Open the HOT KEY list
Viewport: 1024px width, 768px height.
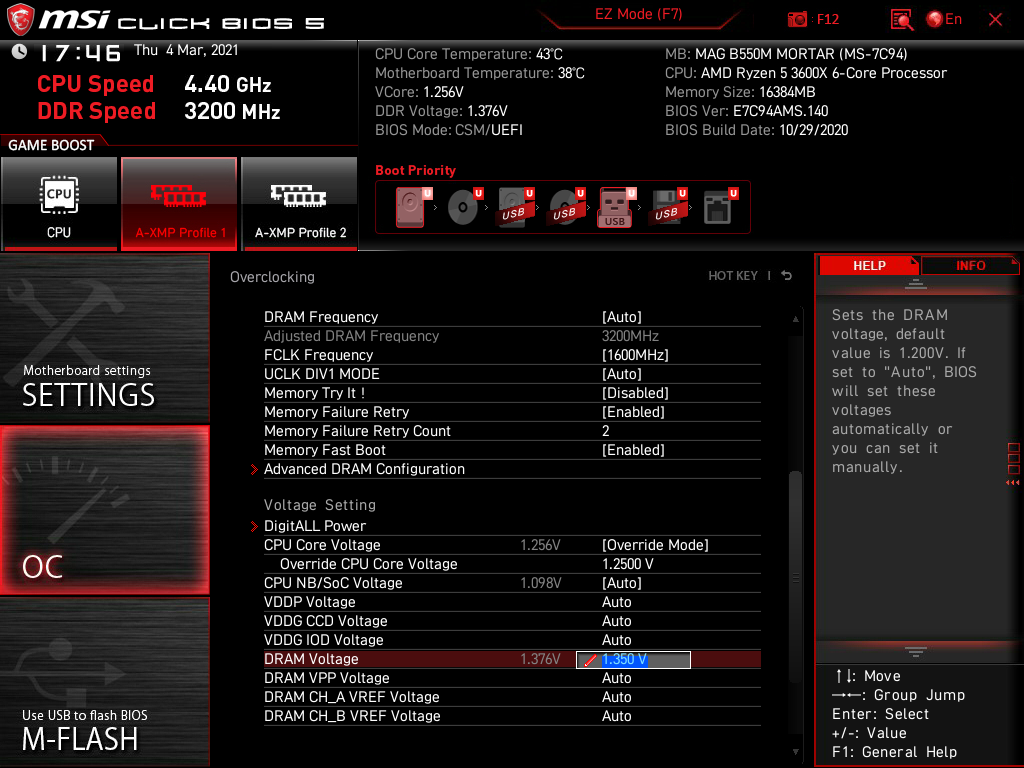733,276
